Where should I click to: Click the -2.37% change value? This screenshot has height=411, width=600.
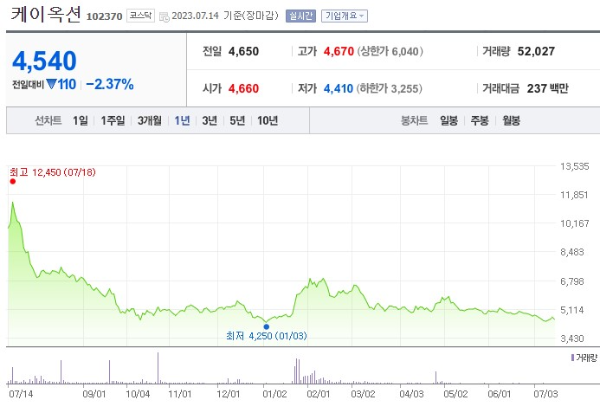pyautogui.click(x=110, y=84)
